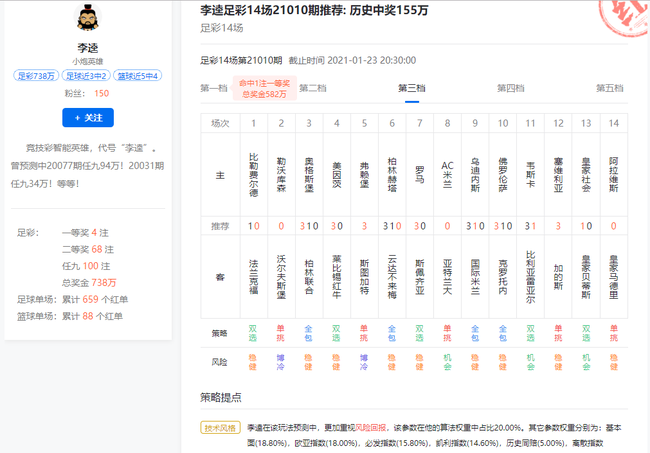Open the 第五档 tab
Viewport: 650px width, 453px height.
[x=609, y=88]
